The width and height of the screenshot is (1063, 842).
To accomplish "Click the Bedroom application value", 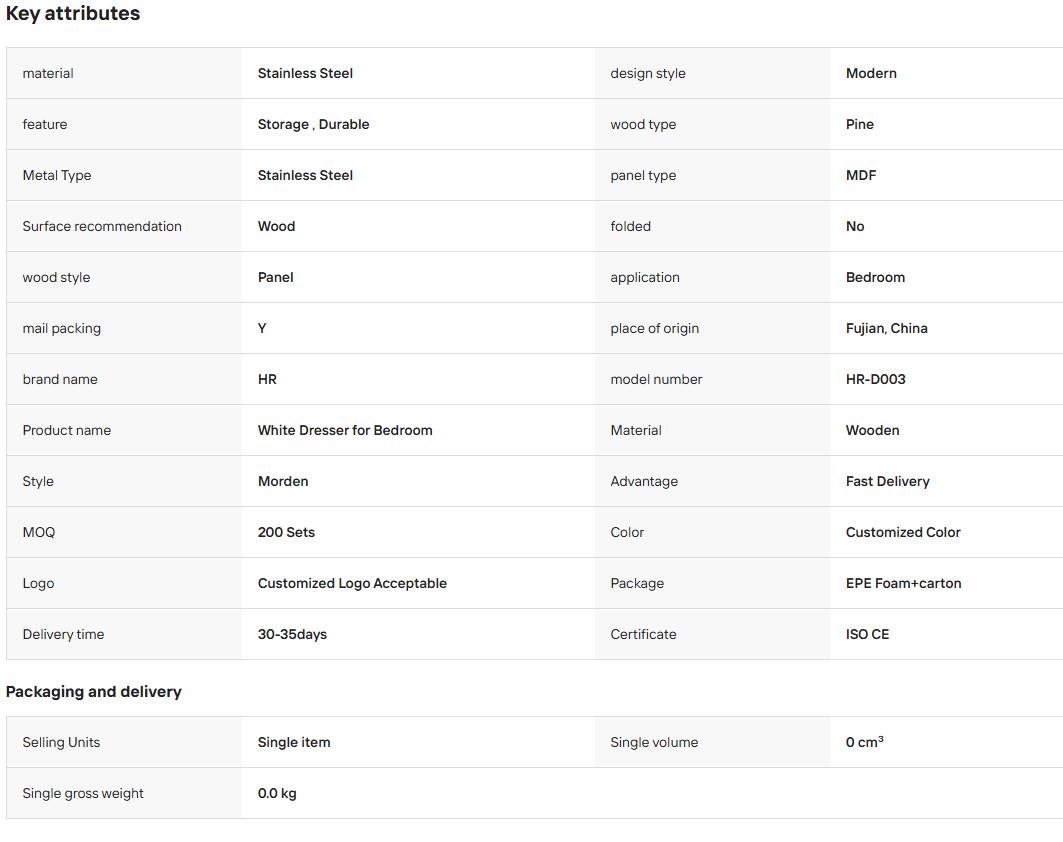I will (875, 277).
